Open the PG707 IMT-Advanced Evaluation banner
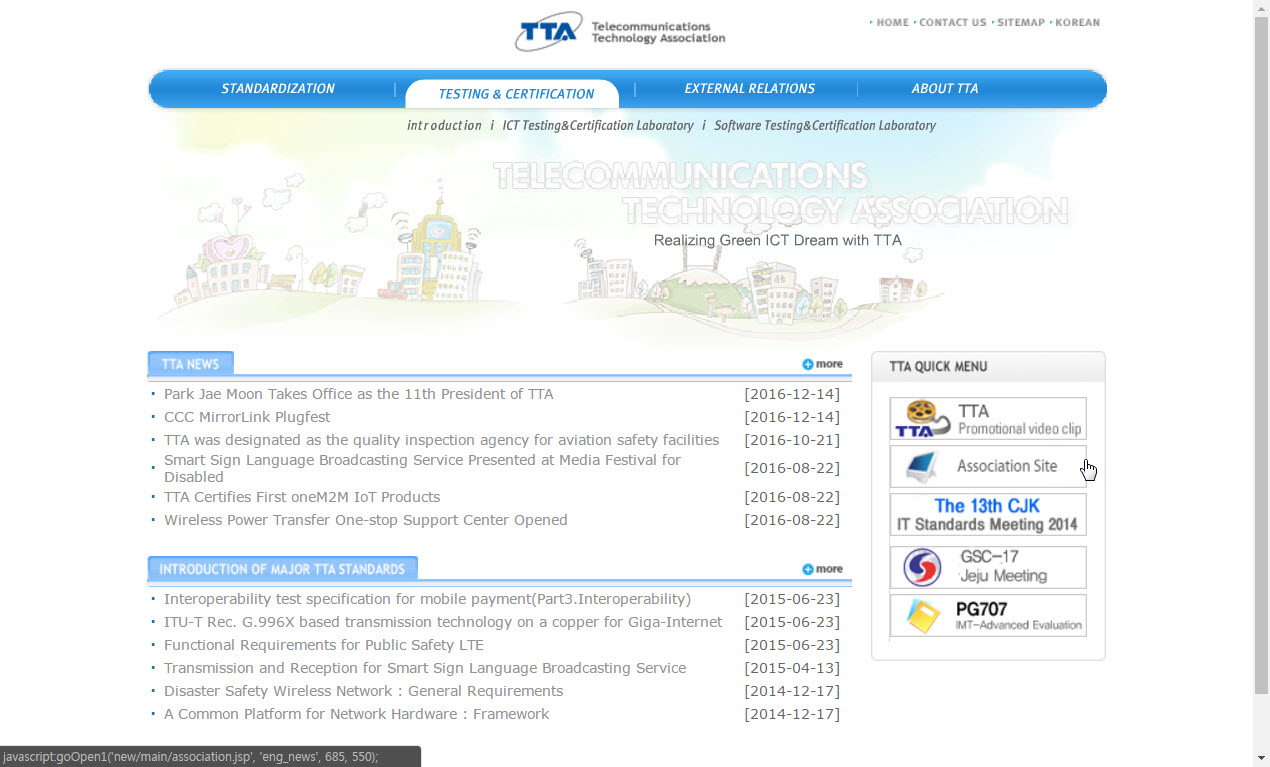 click(987, 616)
